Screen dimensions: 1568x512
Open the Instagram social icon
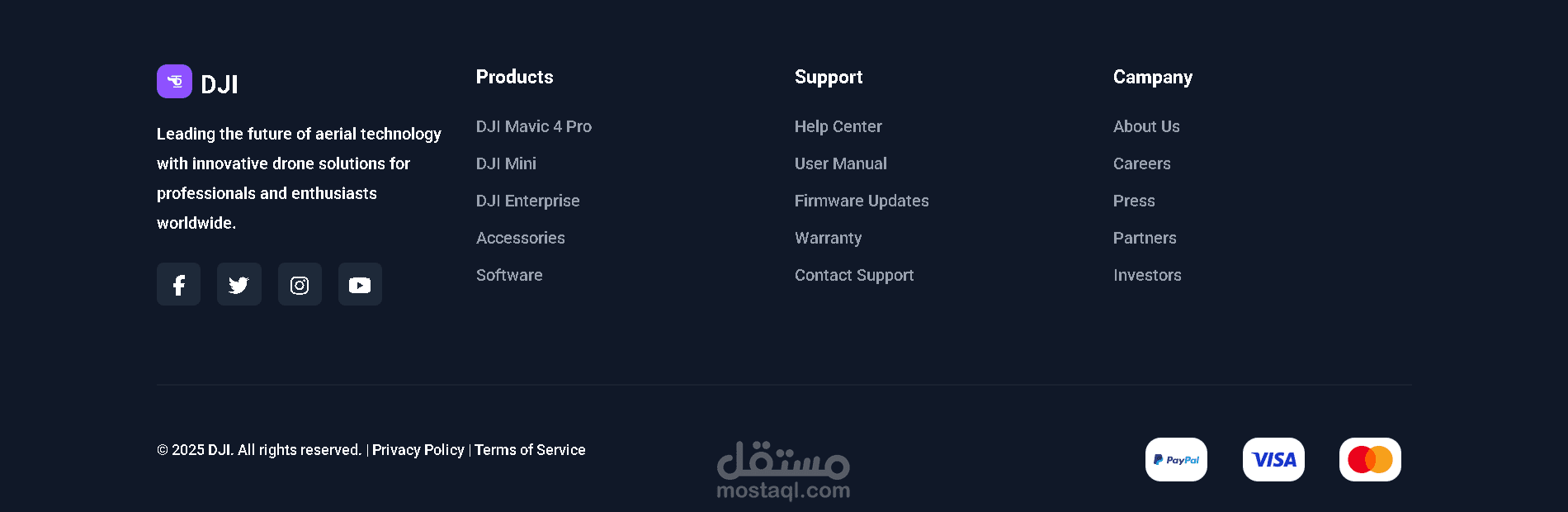[300, 284]
